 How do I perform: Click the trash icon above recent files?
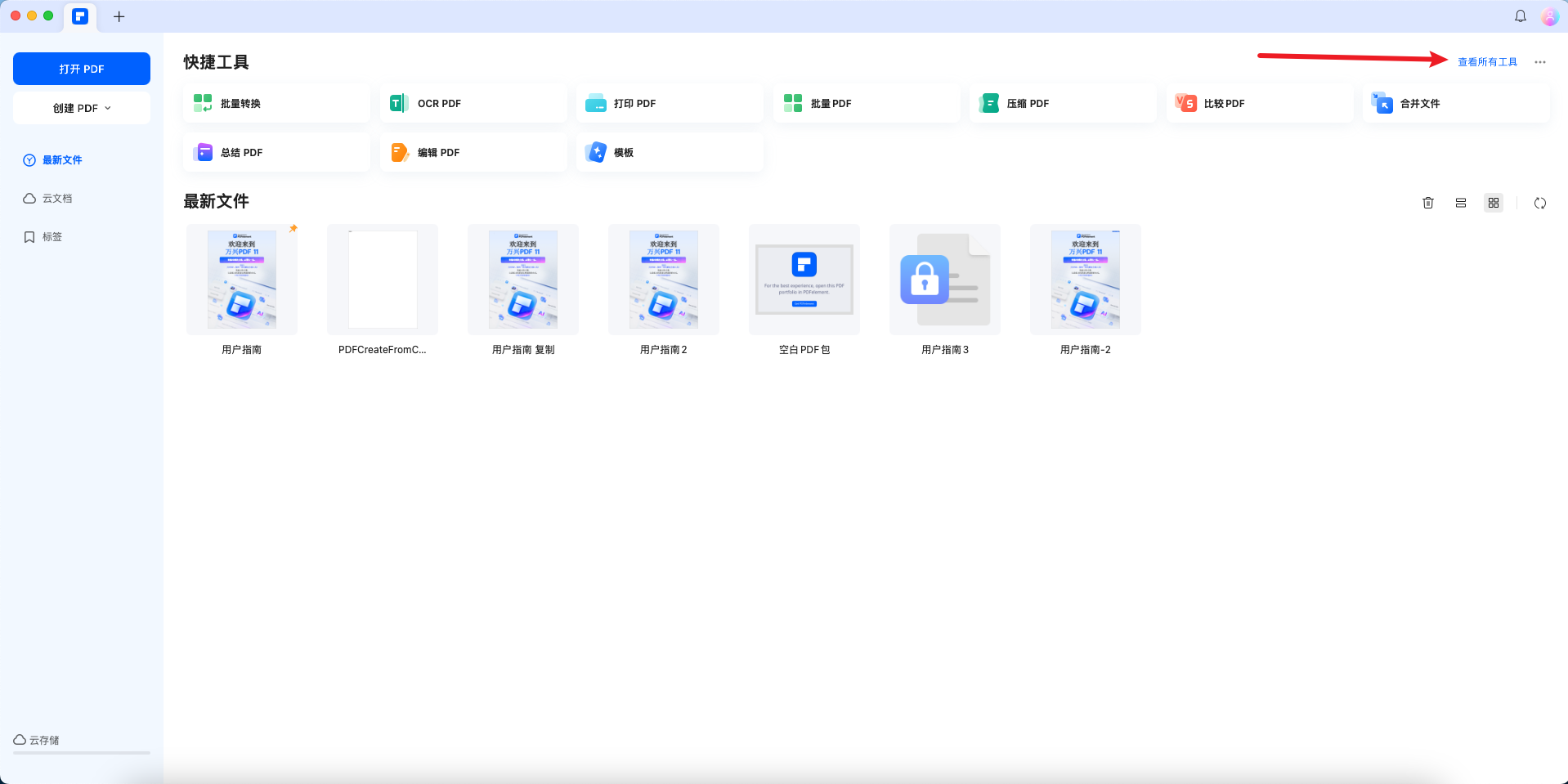[x=1427, y=203]
